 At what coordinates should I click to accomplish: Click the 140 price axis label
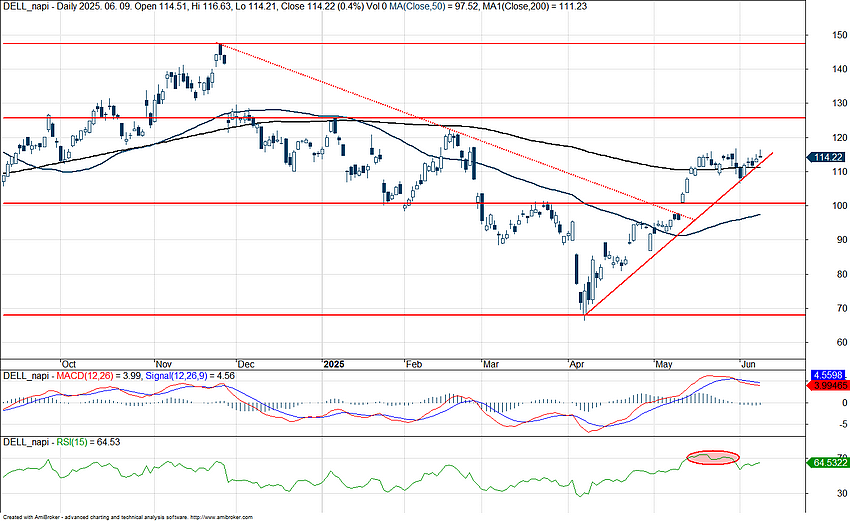(840, 69)
